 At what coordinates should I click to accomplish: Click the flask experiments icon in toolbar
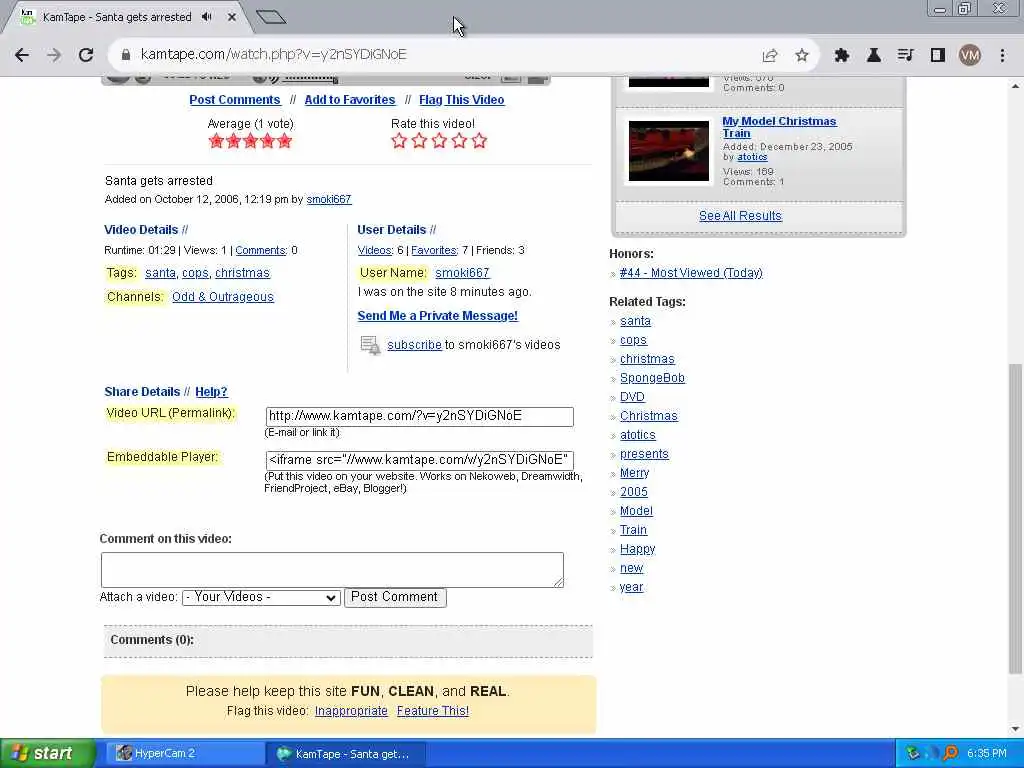(873, 56)
